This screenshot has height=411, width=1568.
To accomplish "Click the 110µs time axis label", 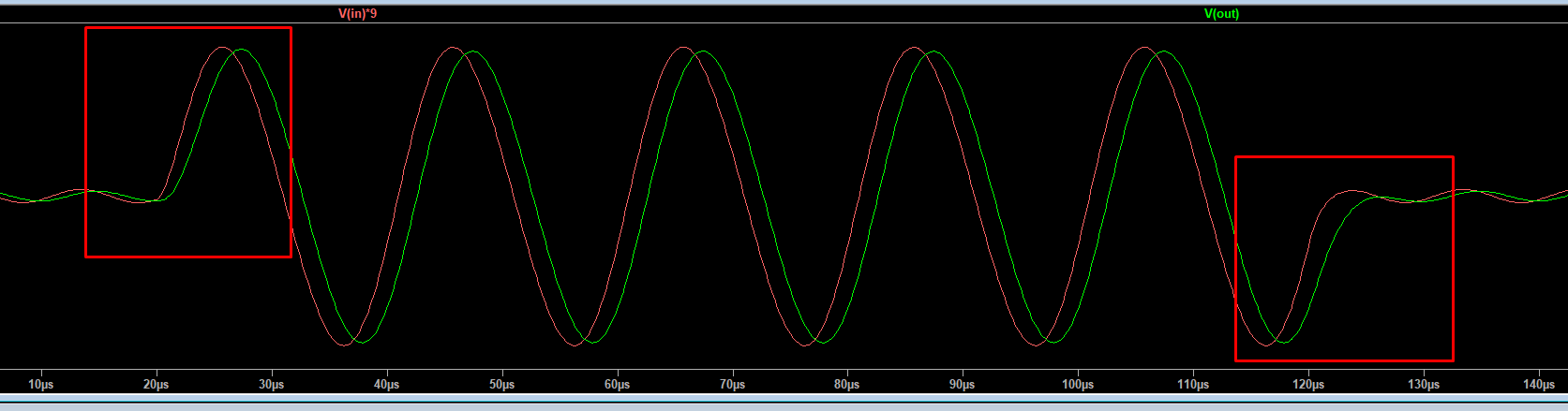I will coord(1193,385).
